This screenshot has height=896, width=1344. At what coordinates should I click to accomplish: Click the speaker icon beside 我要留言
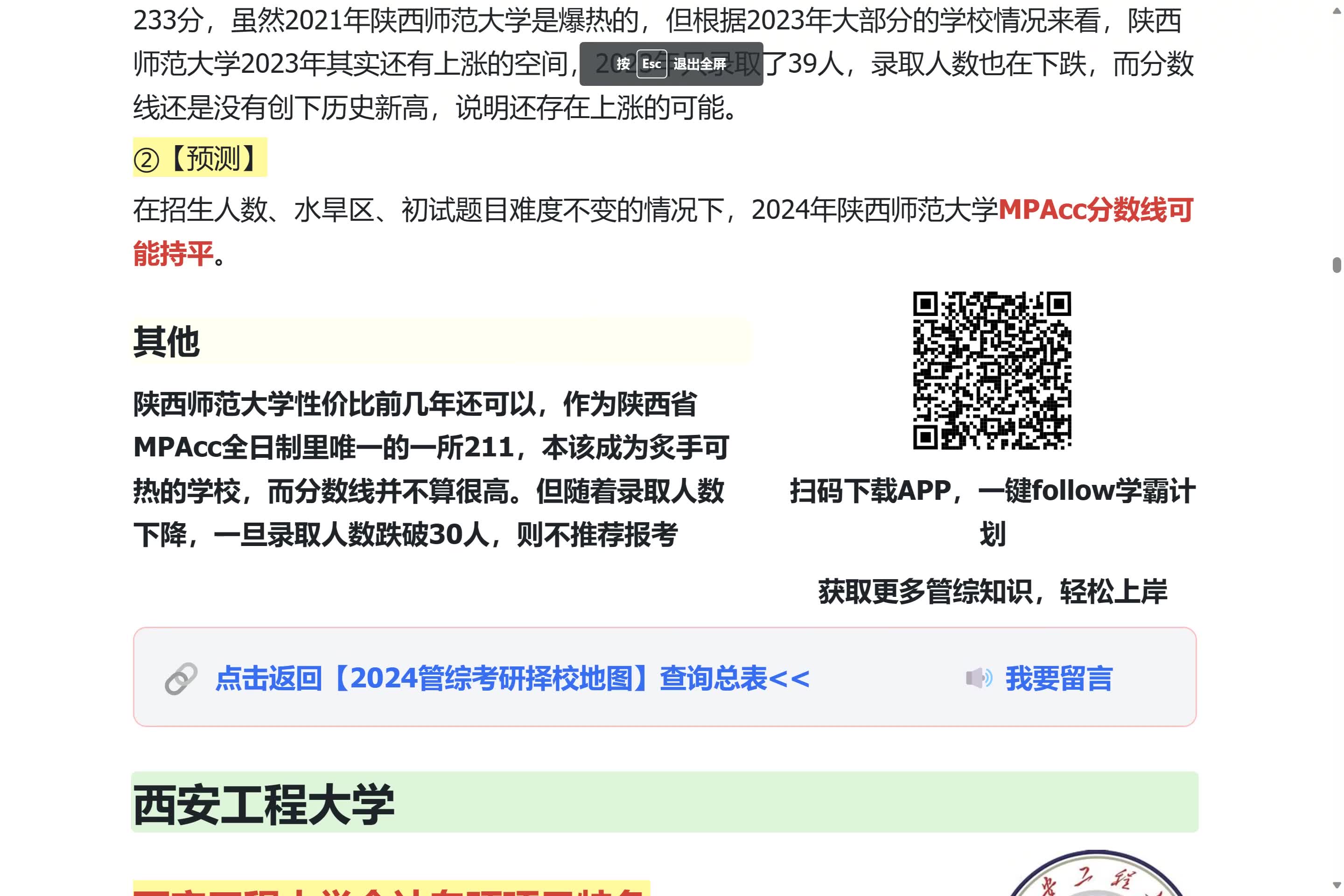coord(980,678)
